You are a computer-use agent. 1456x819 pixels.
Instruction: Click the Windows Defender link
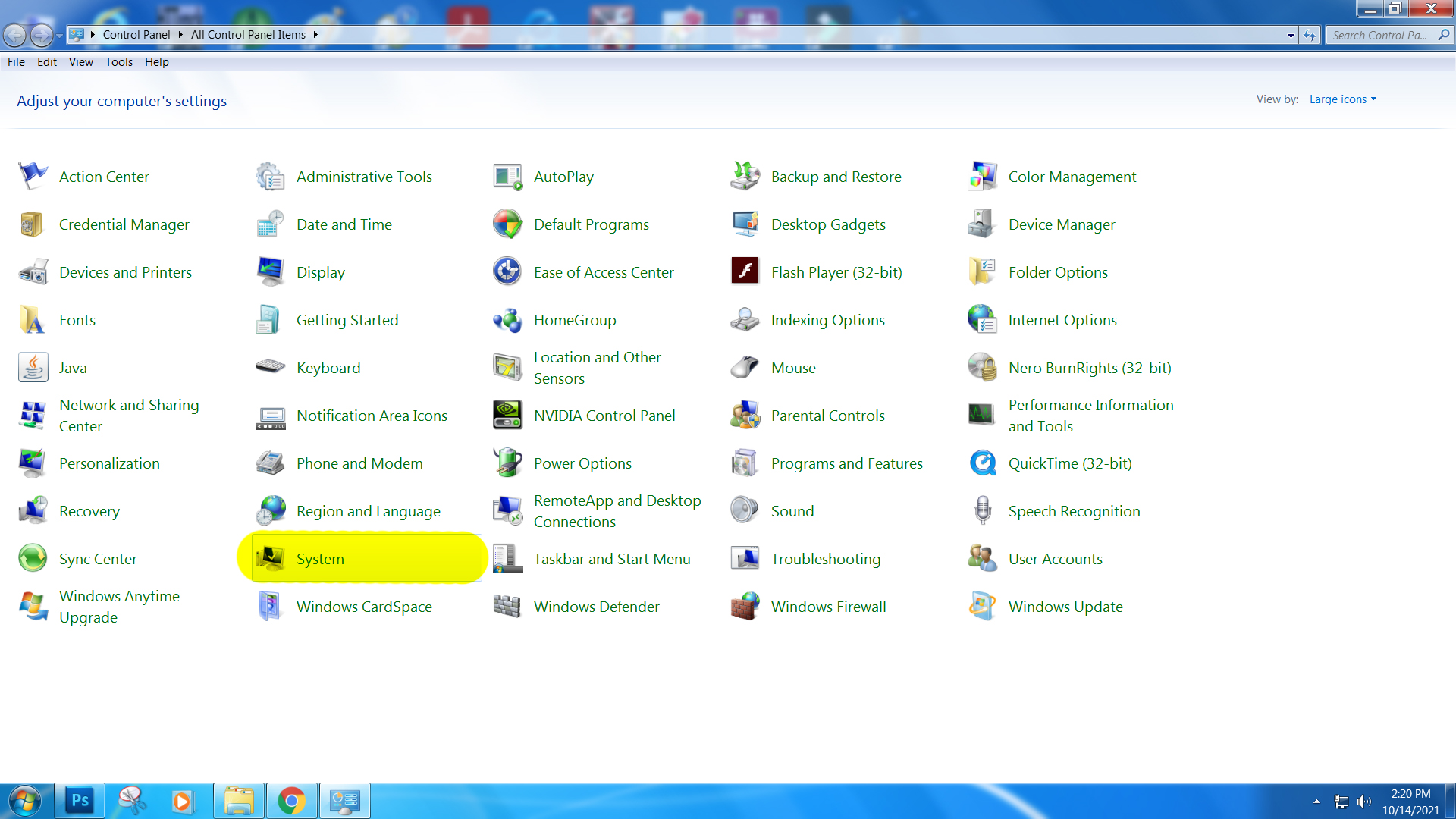[x=597, y=607]
